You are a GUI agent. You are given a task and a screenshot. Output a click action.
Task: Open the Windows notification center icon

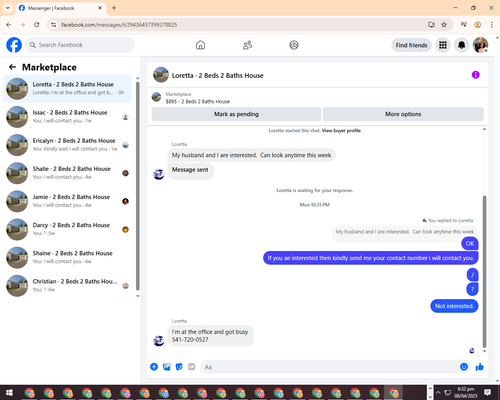(488, 392)
